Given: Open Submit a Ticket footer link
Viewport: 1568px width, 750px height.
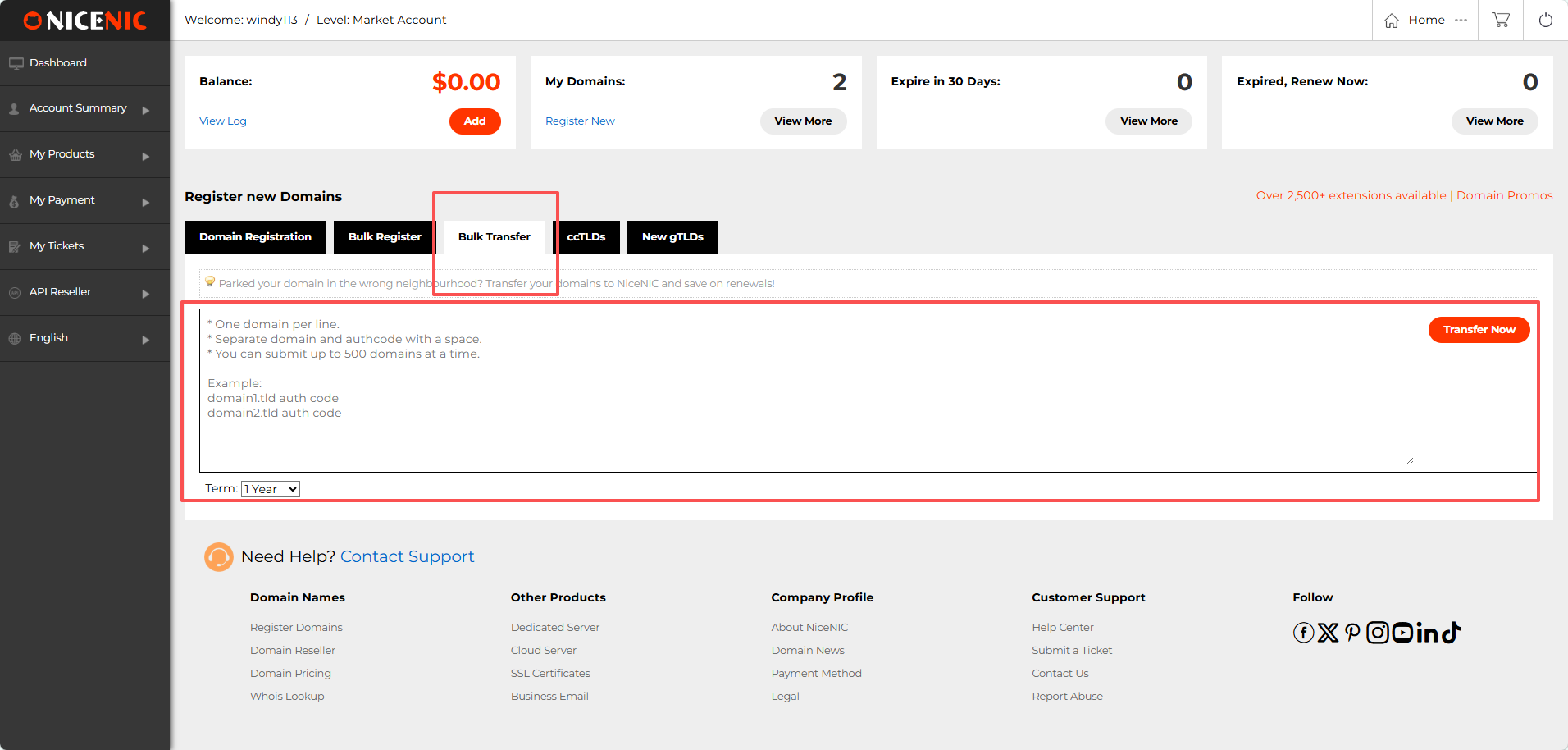Looking at the screenshot, I should (x=1072, y=651).
